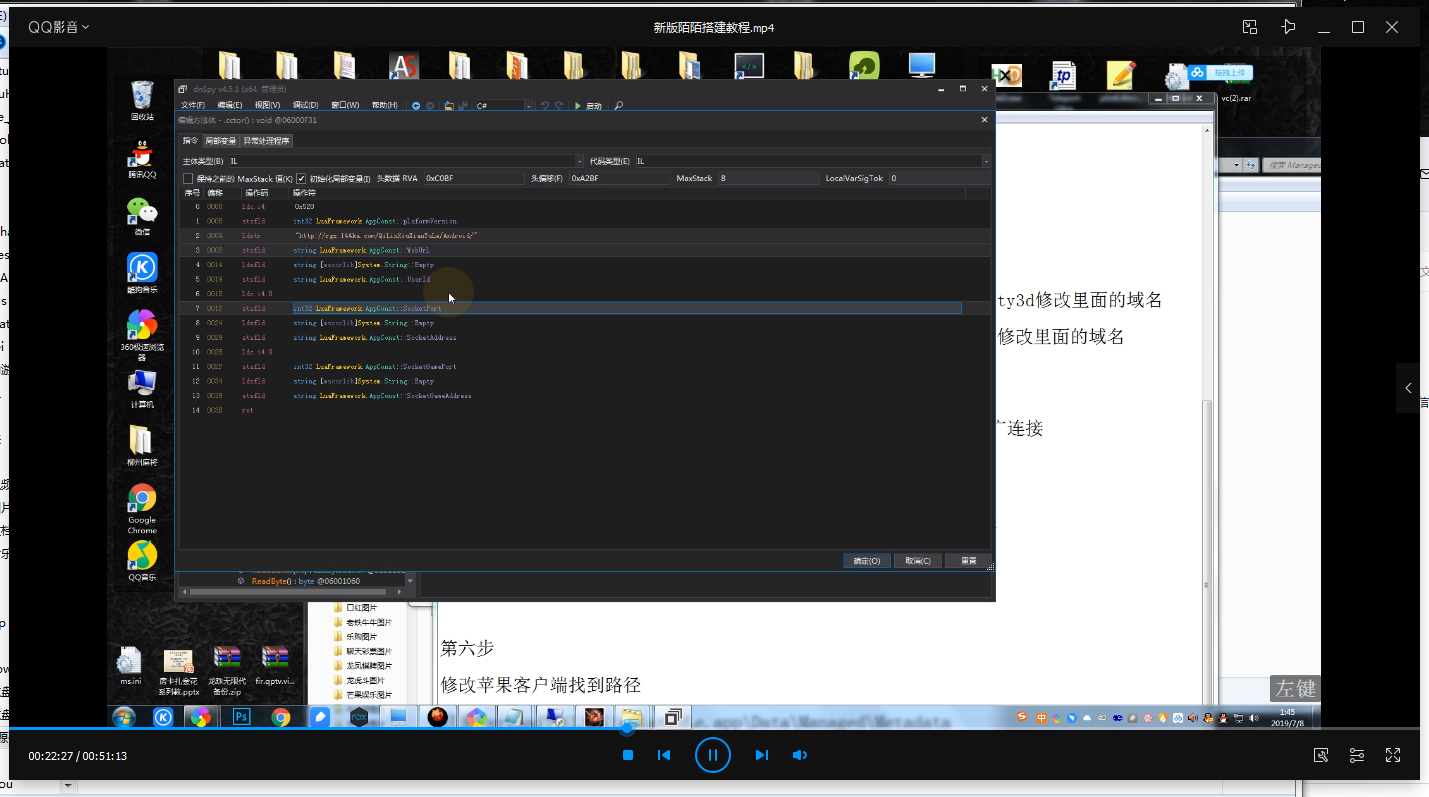Click the MaxStack value field

point(767,178)
